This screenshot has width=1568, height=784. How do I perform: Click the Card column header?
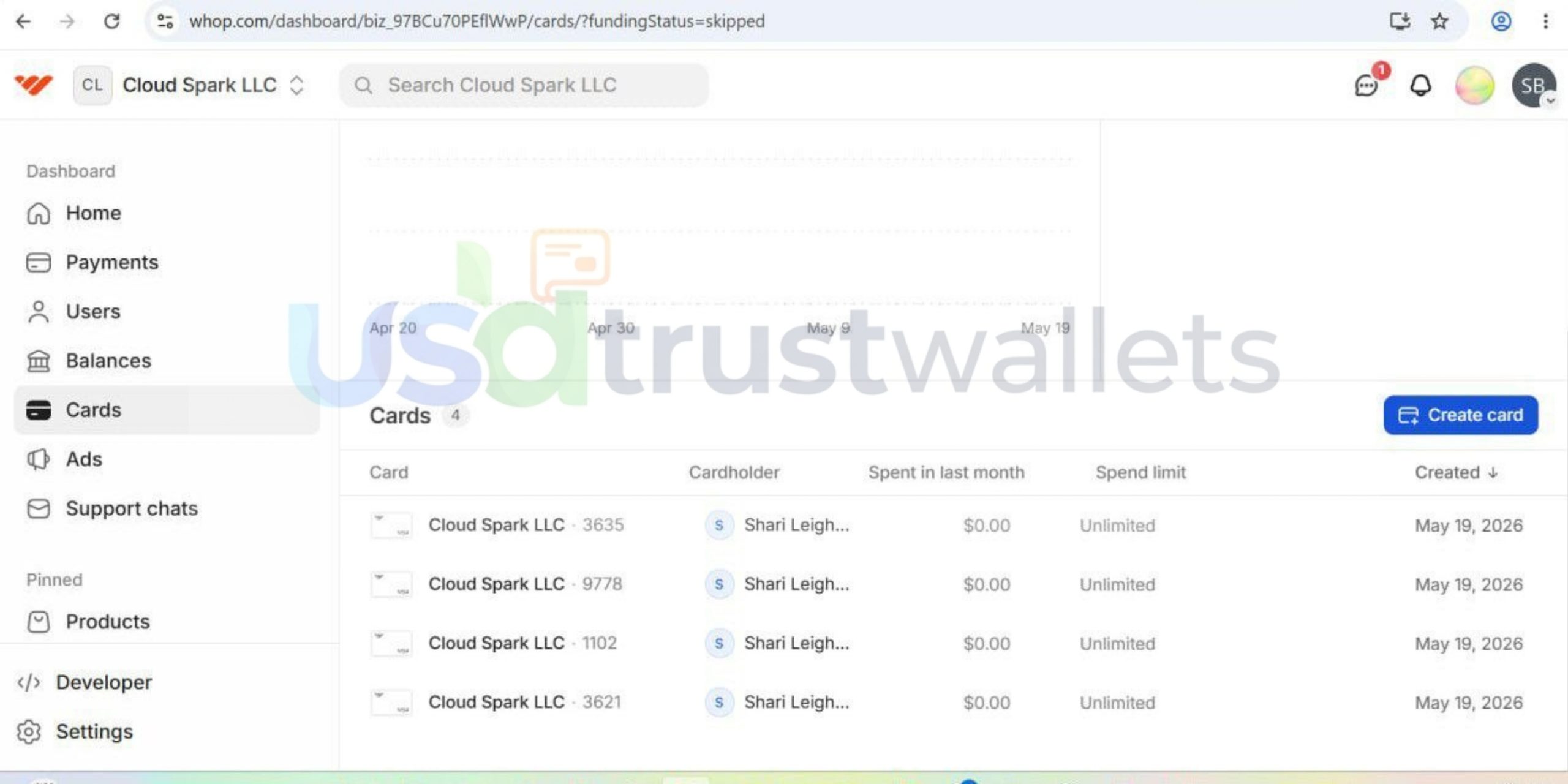click(x=388, y=472)
